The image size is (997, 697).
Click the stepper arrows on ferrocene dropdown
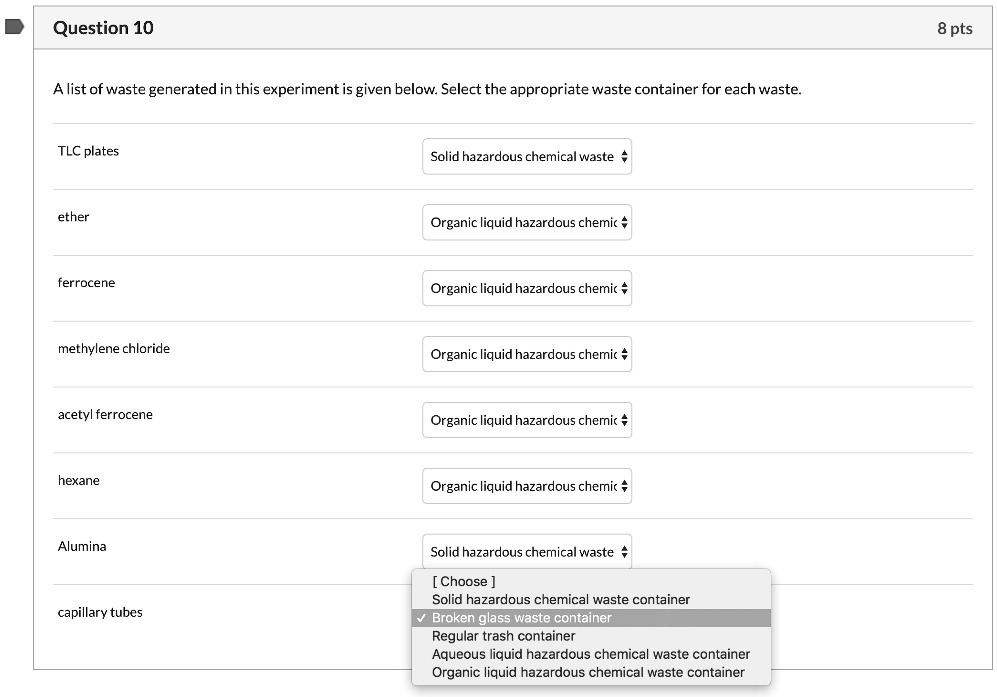pyautogui.click(x=624, y=288)
